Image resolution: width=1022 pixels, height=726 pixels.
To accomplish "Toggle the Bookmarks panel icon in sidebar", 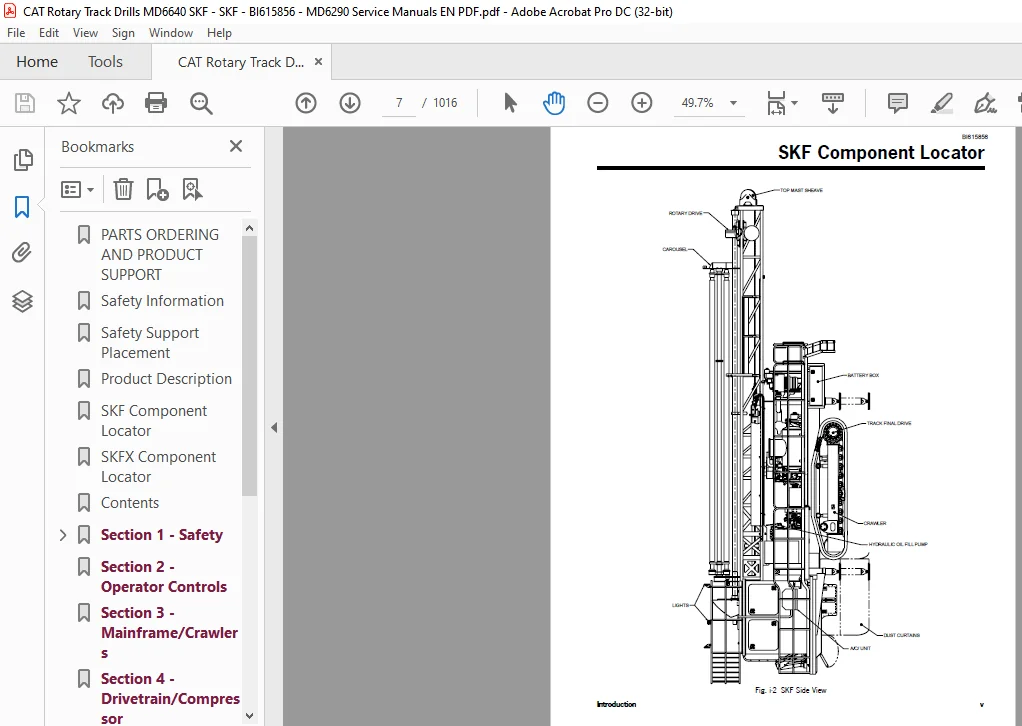I will click(22, 207).
